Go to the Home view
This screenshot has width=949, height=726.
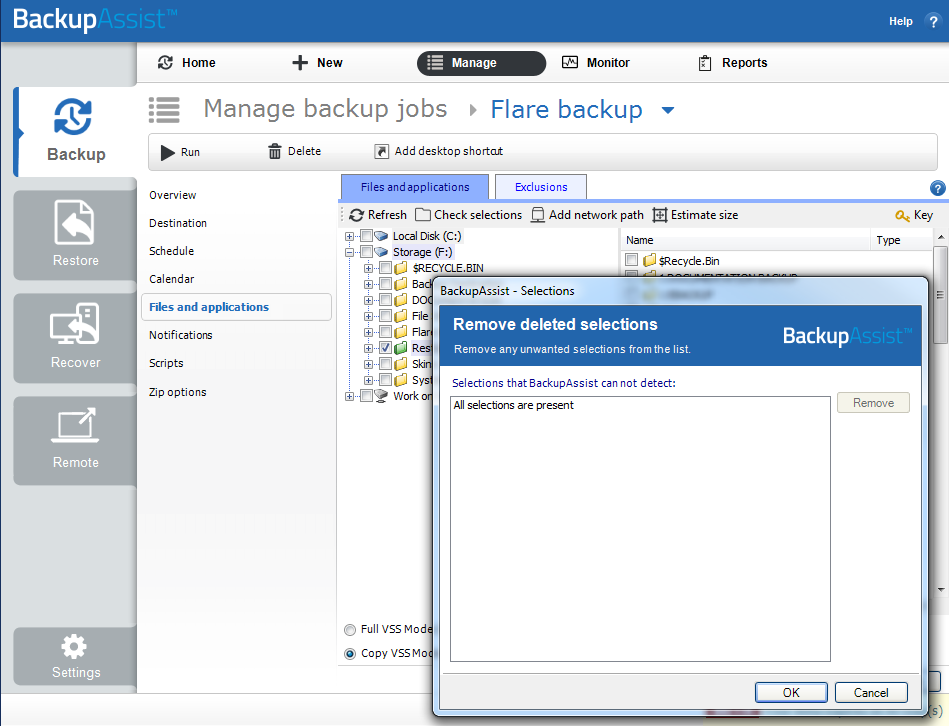(186, 63)
